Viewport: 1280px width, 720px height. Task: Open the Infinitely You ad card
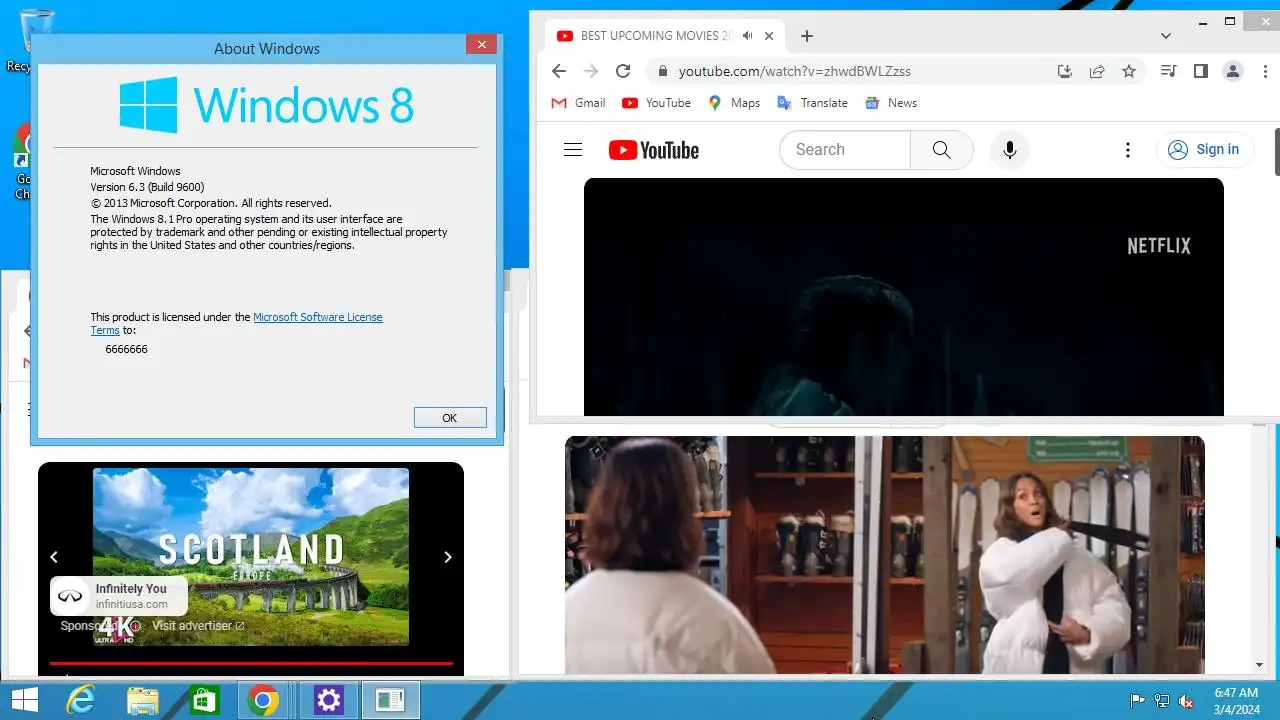click(119, 596)
